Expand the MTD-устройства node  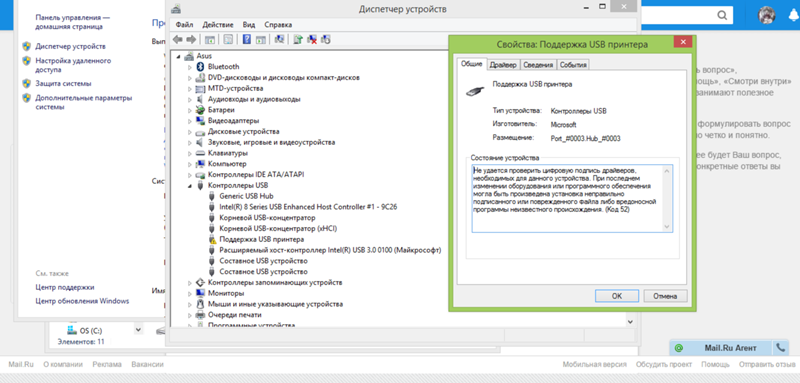[x=190, y=88]
